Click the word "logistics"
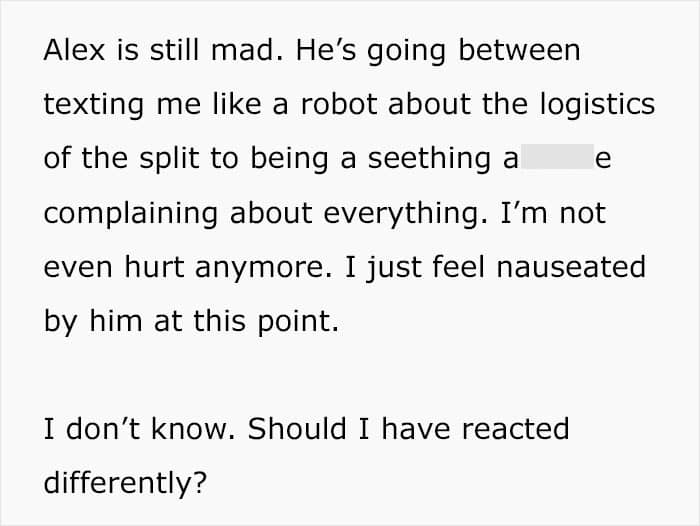The height and width of the screenshot is (526, 700). pos(597,106)
